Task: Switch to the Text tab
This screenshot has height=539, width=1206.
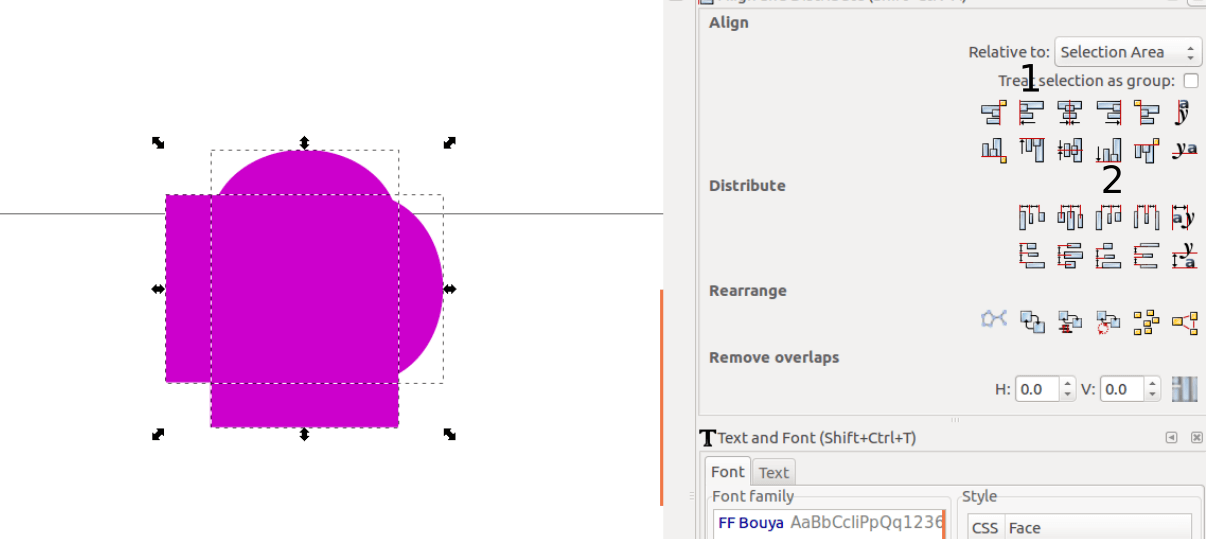Action: tap(773, 473)
